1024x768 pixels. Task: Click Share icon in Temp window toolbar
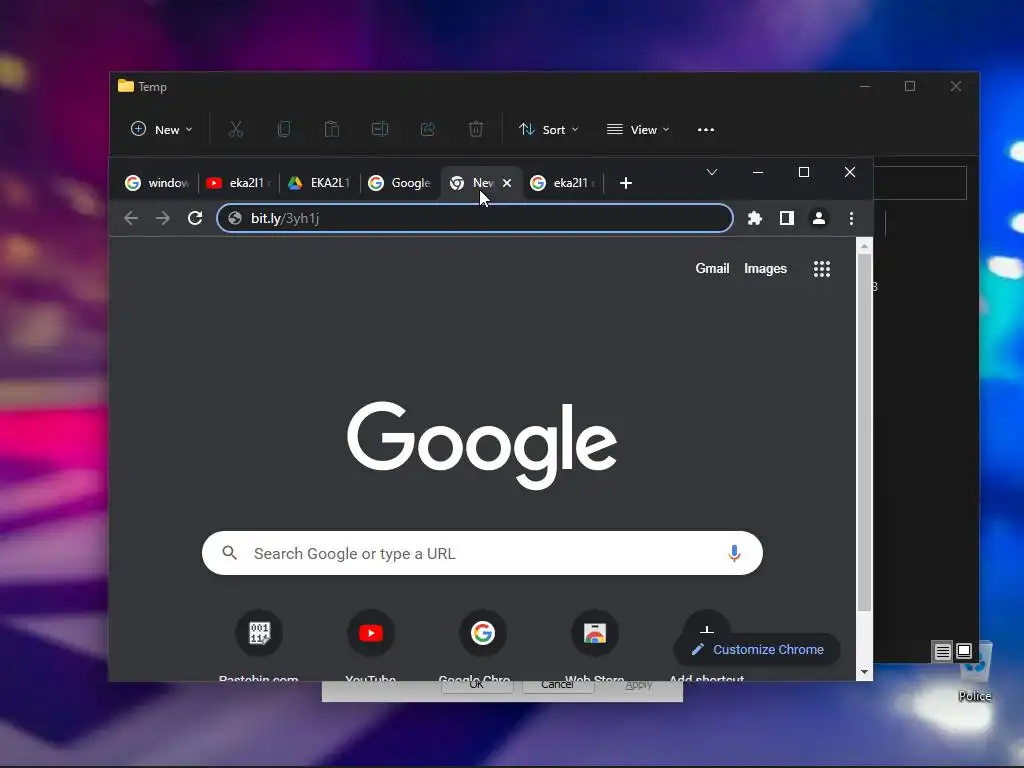[428, 129]
